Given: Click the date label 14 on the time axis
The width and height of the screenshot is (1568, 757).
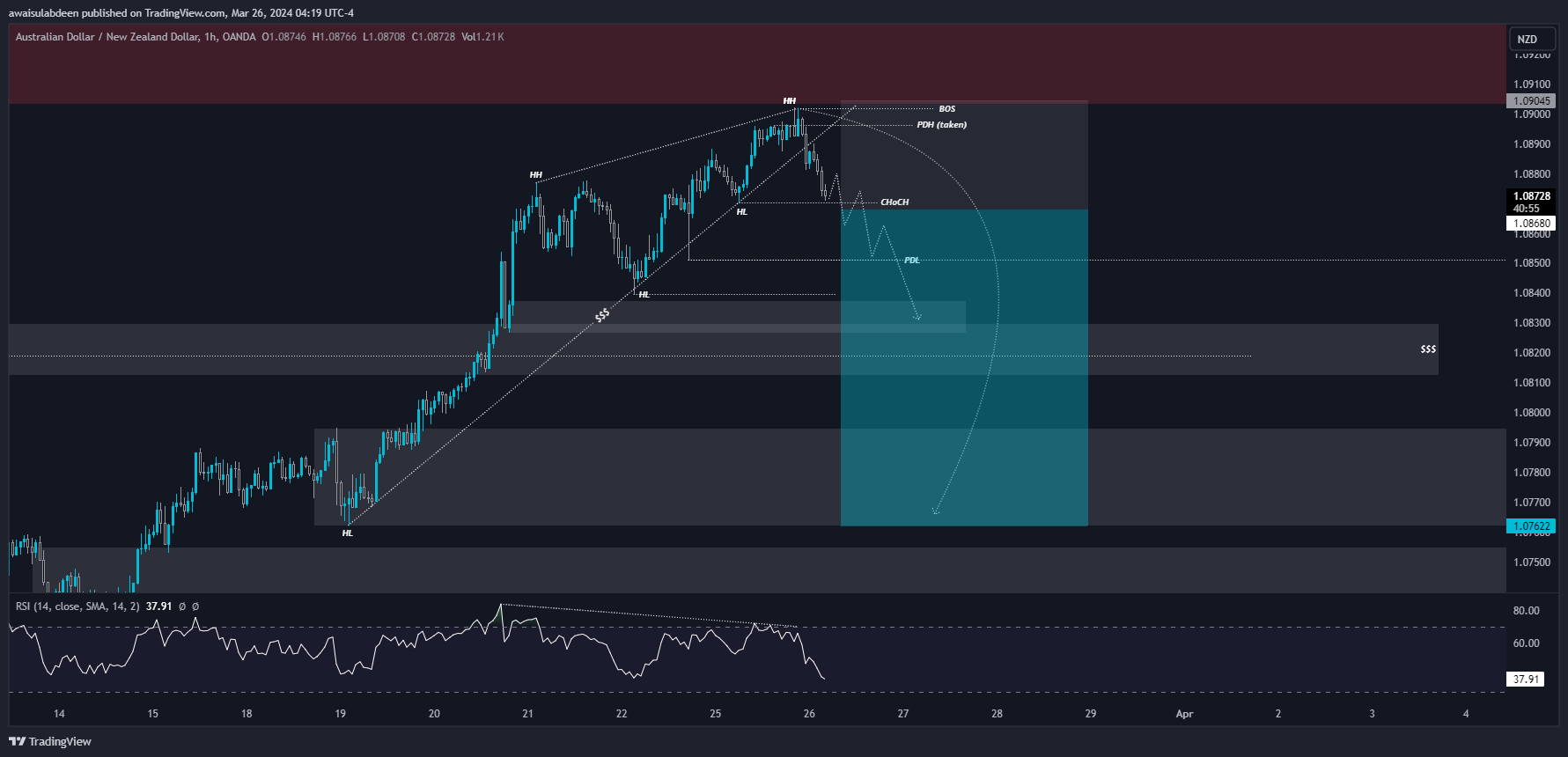Looking at the screenshot, I should [59, 714].
